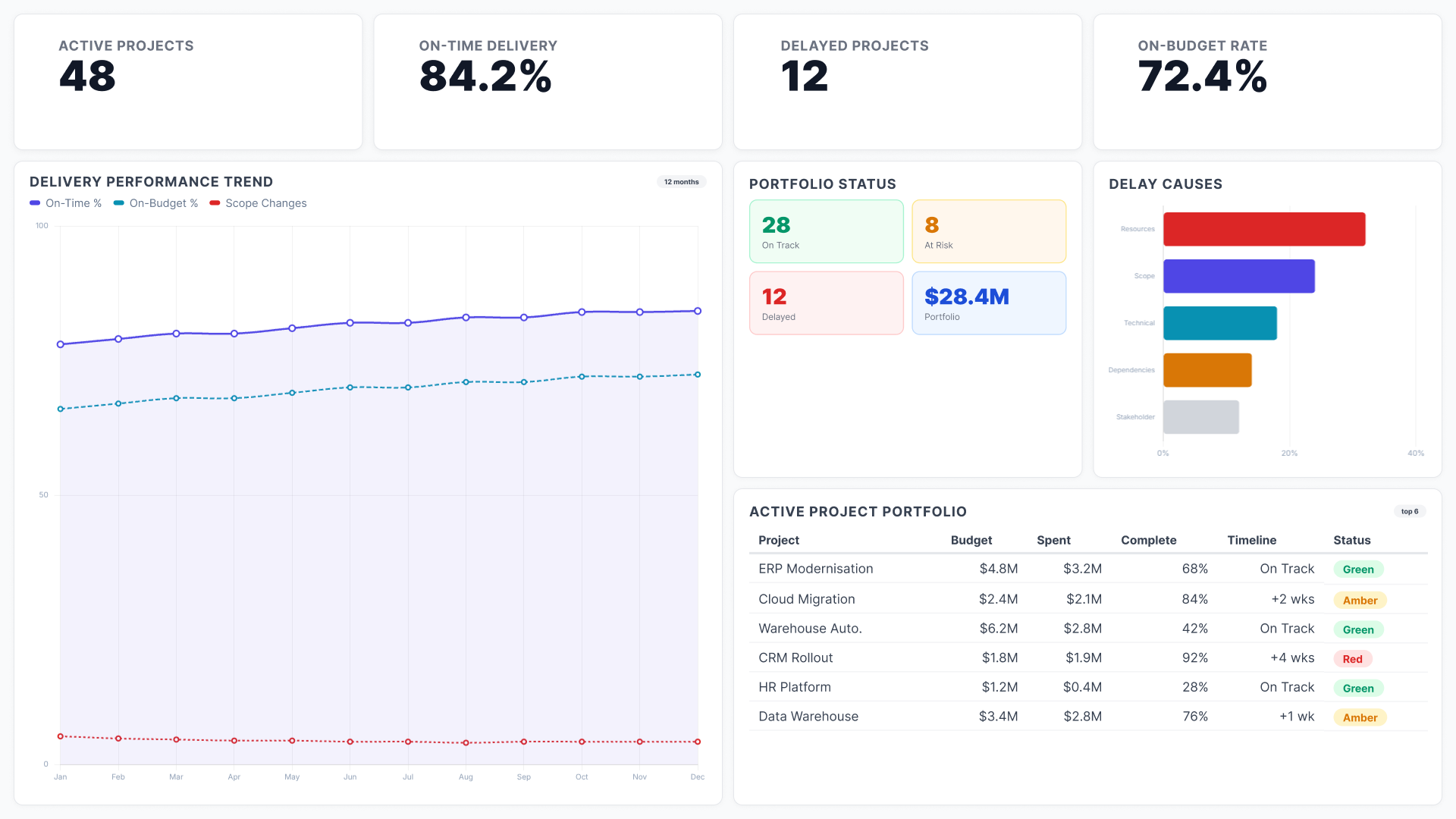Click the January On-Time % data point
Viewport: 1456px width, 819px height.
[x=61, y=344]
